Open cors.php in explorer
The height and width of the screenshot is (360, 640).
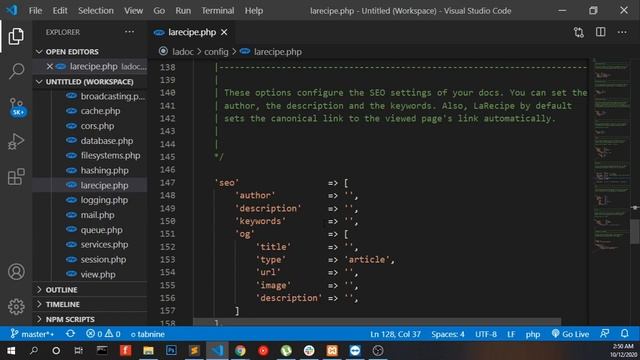[99, 126]
